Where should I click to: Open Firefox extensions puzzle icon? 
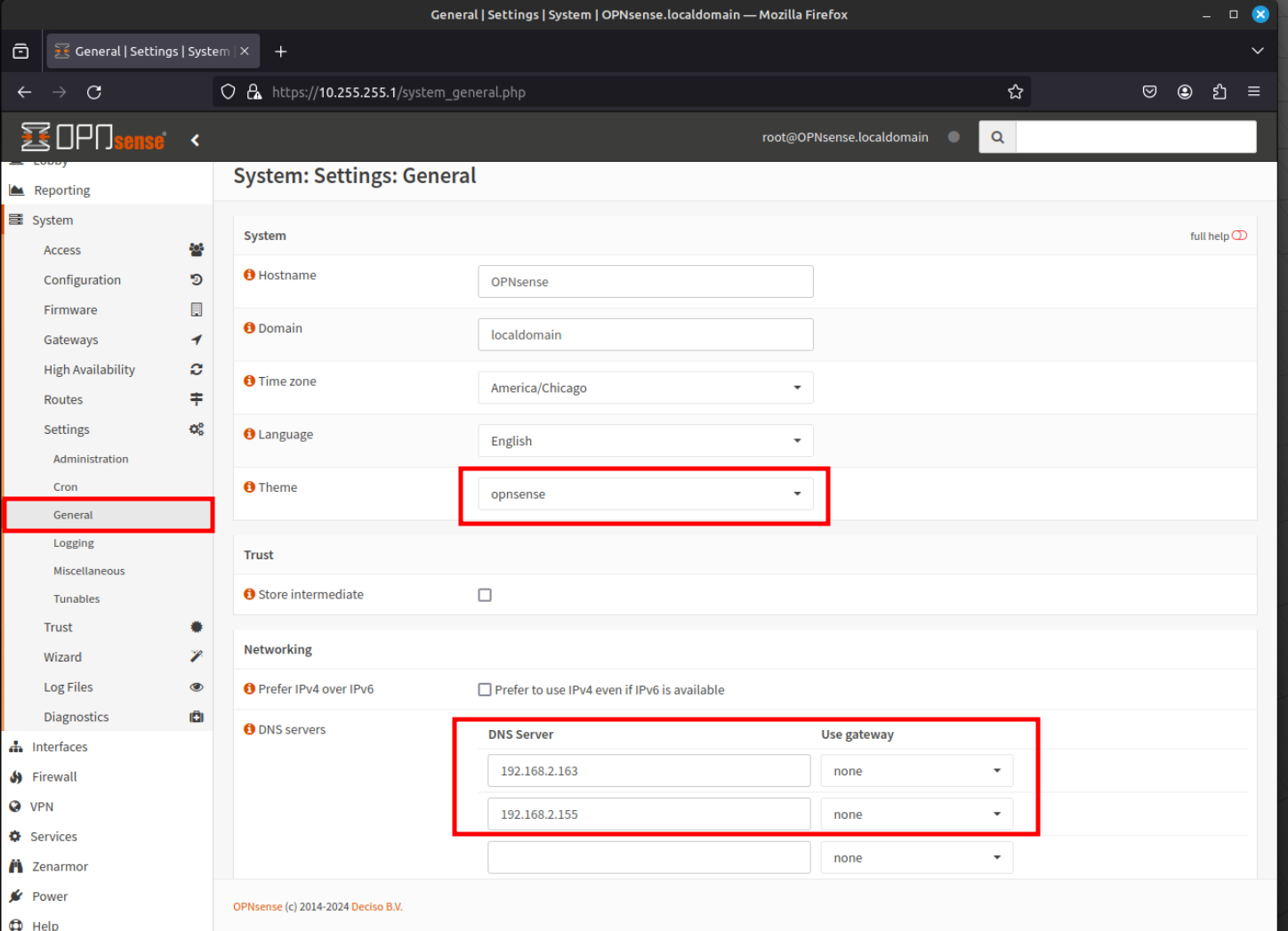coord(1220,92)
